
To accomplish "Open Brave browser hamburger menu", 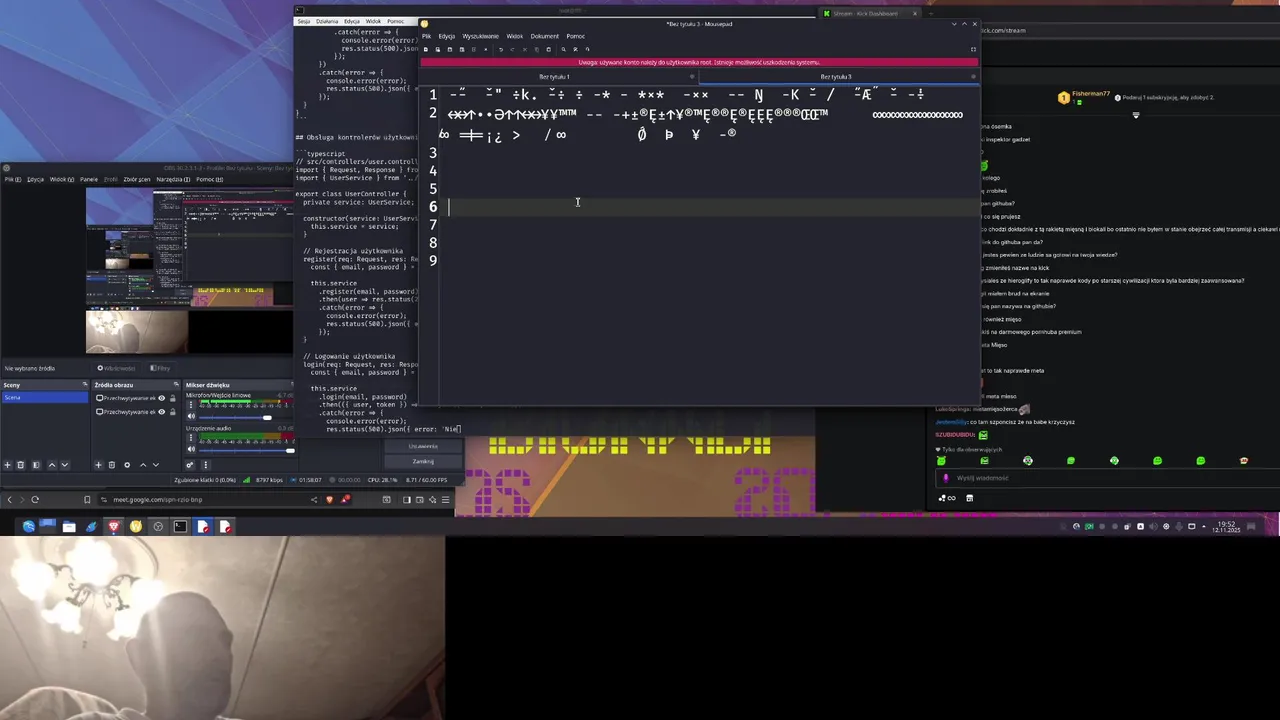I will (x=446, y=500).
